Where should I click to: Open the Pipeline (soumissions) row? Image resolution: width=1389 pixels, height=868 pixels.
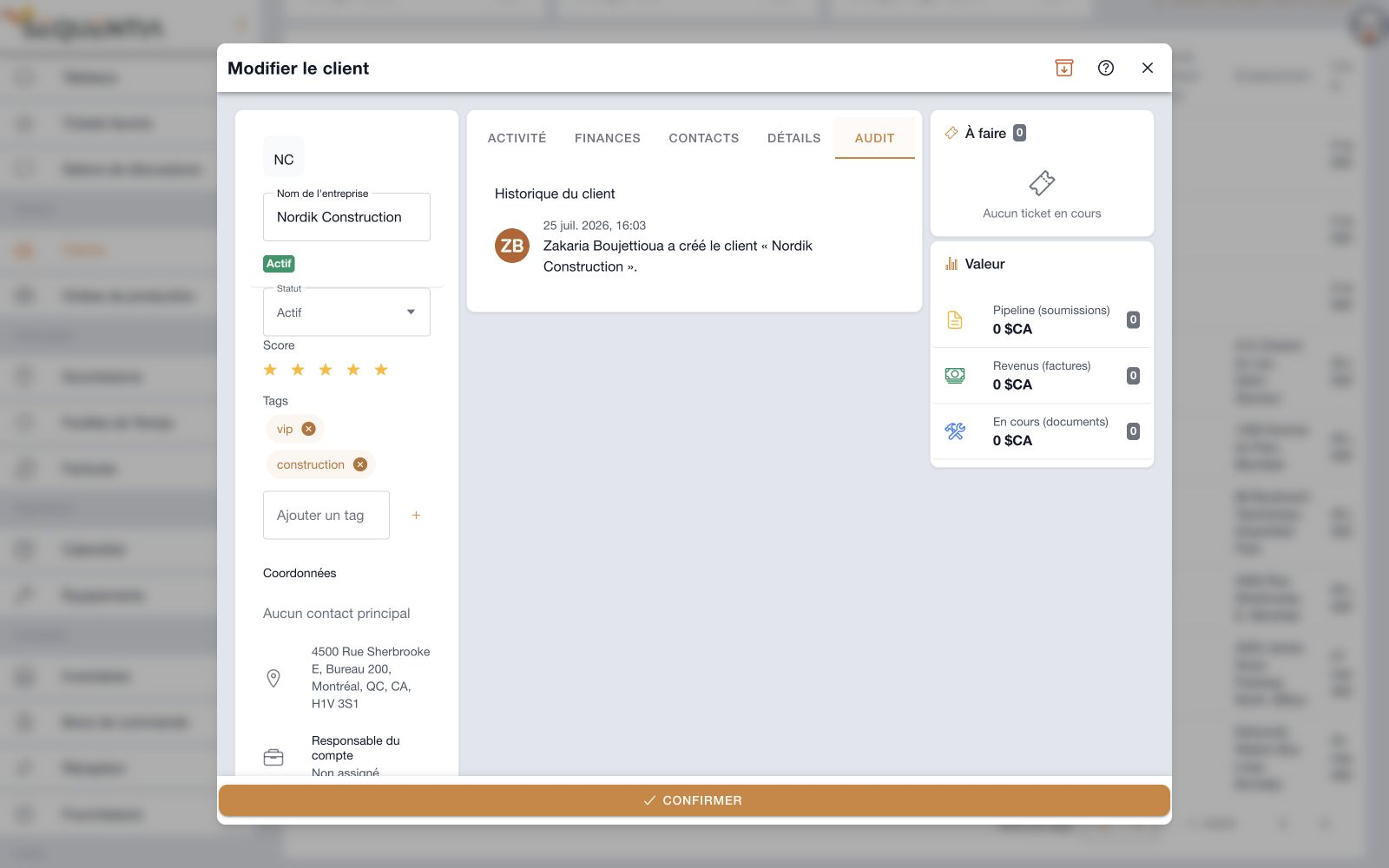[1042, 320]
